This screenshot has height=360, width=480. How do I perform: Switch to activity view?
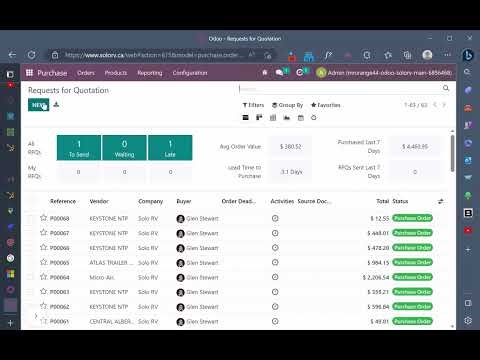pos(314,117)
